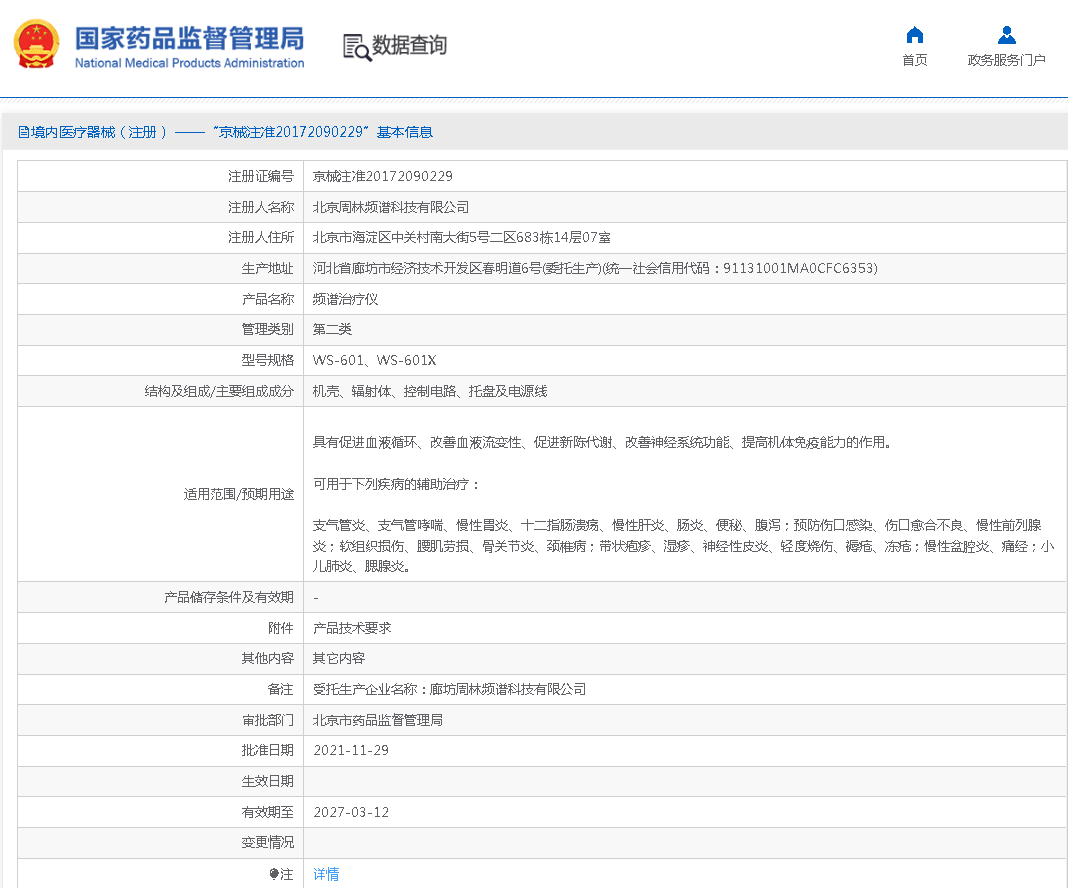Click approval date 2021-11-29
Viewport: 1068px width, 888px height.
point(351,750)
